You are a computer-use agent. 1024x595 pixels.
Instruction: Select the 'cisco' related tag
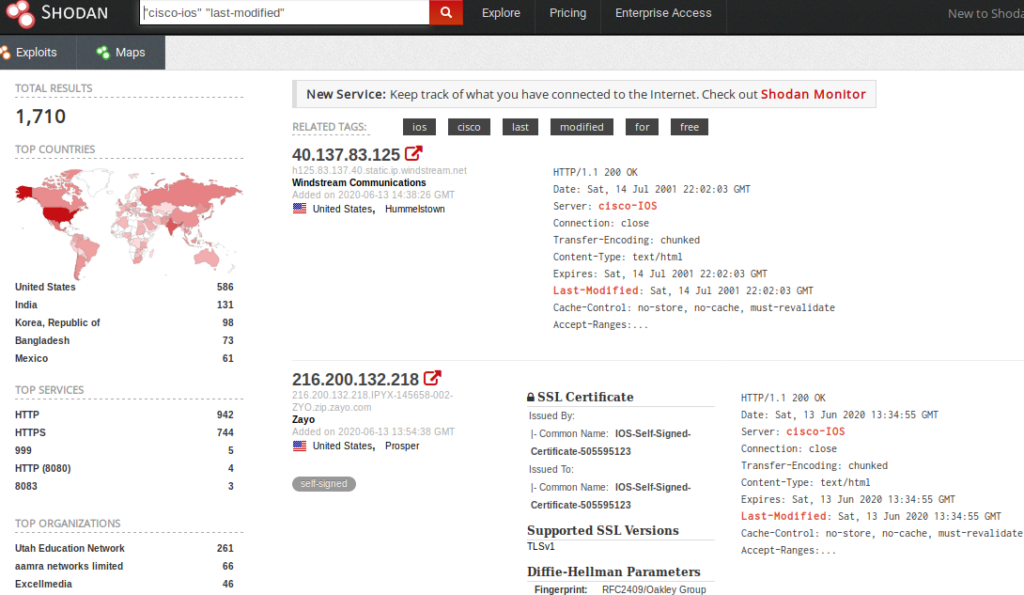[469, 127]
